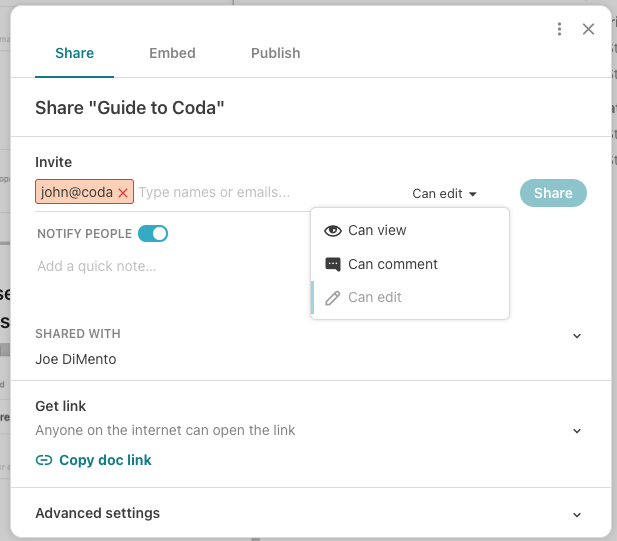Expand Advanced settings chevron
This screenshot has width=617, height=541.
[576, 515]
